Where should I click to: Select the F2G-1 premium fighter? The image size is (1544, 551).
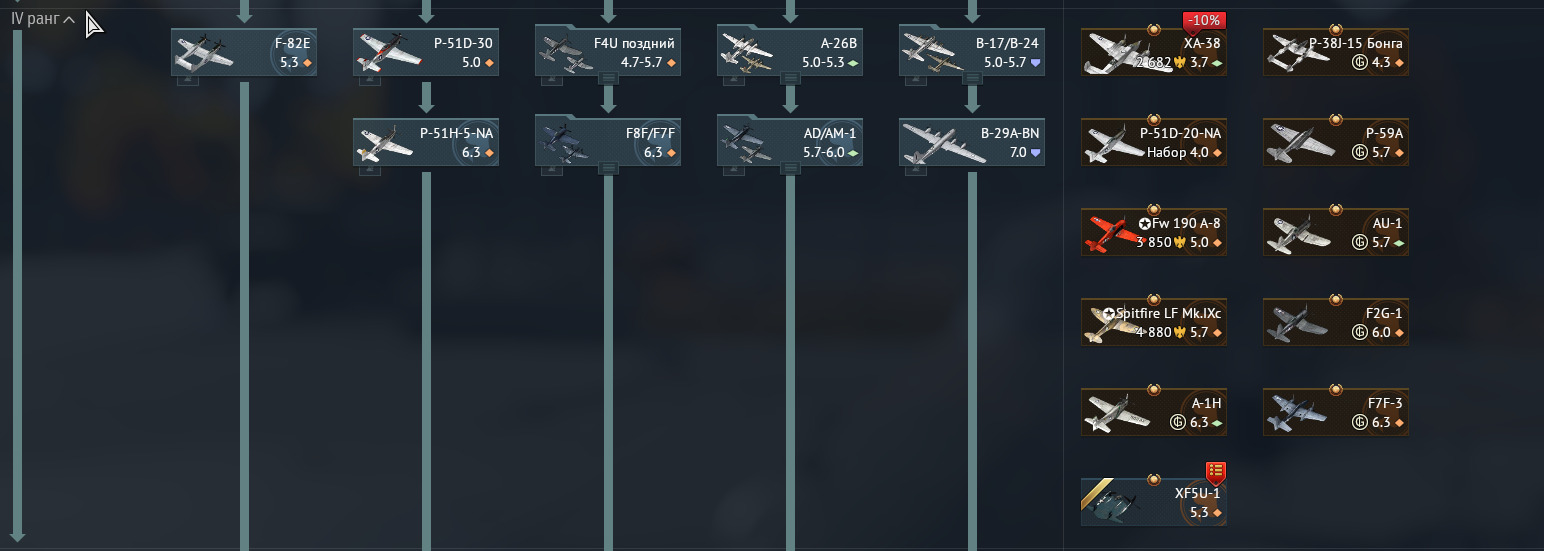point(1336,322)
